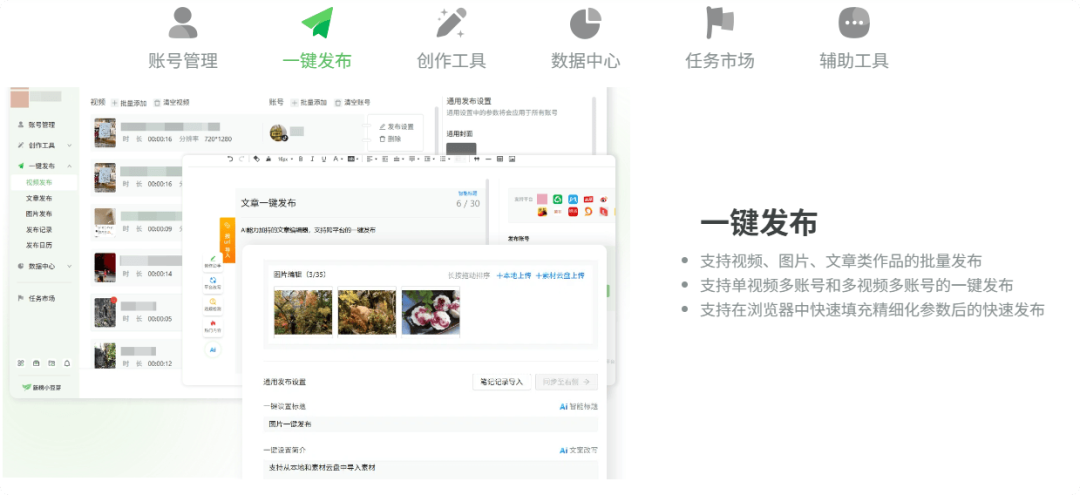Open the 数据中心 pie chart icon
This screenshot has height=495, width=1080.
point(585,23)
